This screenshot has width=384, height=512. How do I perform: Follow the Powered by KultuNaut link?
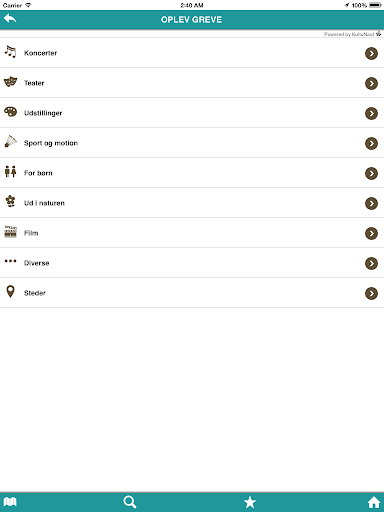pos(353,34)
